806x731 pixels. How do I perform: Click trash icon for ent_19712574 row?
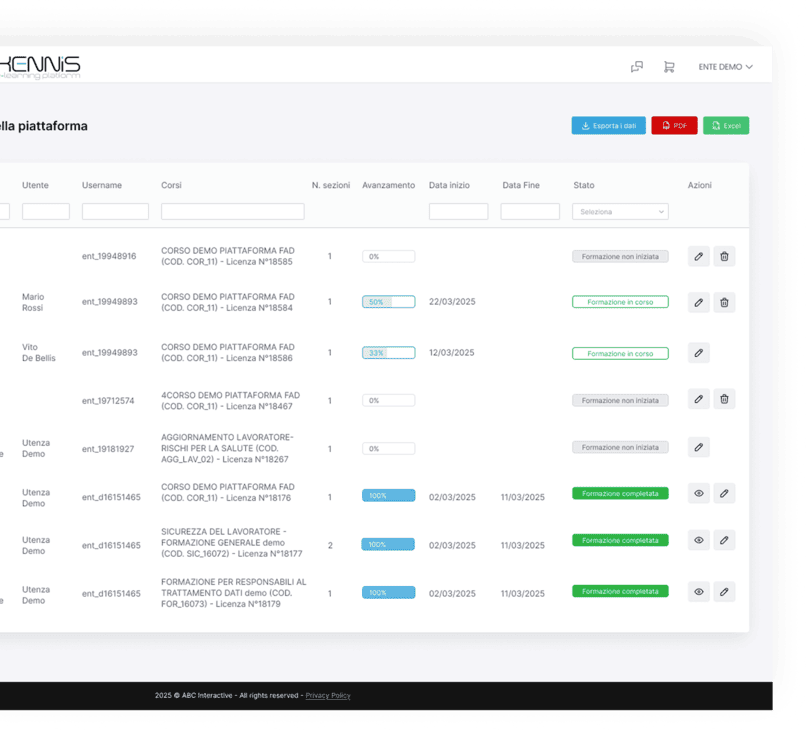pyautogui.click(x=725, y=399)
